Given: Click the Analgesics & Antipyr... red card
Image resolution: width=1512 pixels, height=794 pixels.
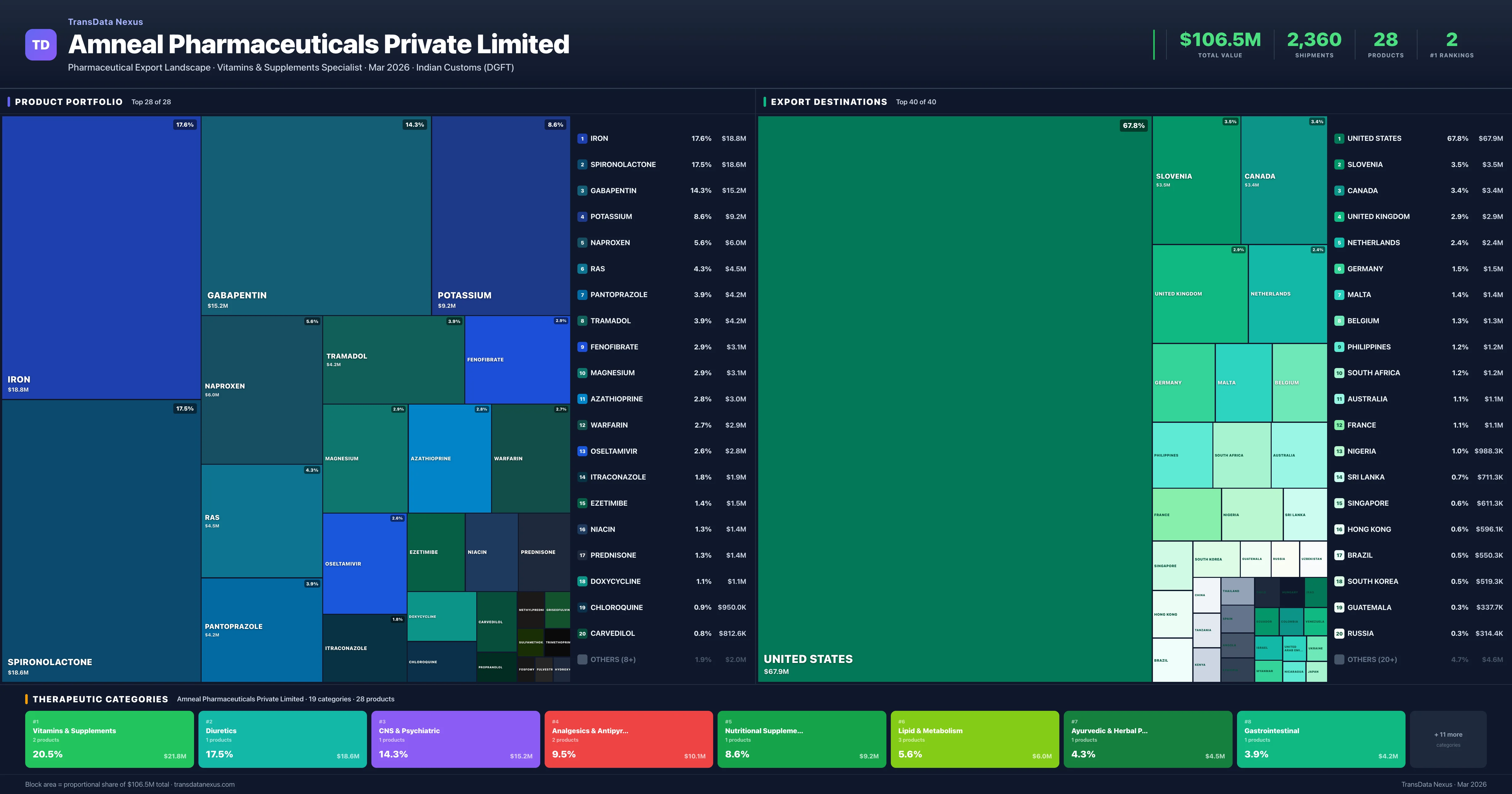Looking at the screenshot, I should coord(628,739).
